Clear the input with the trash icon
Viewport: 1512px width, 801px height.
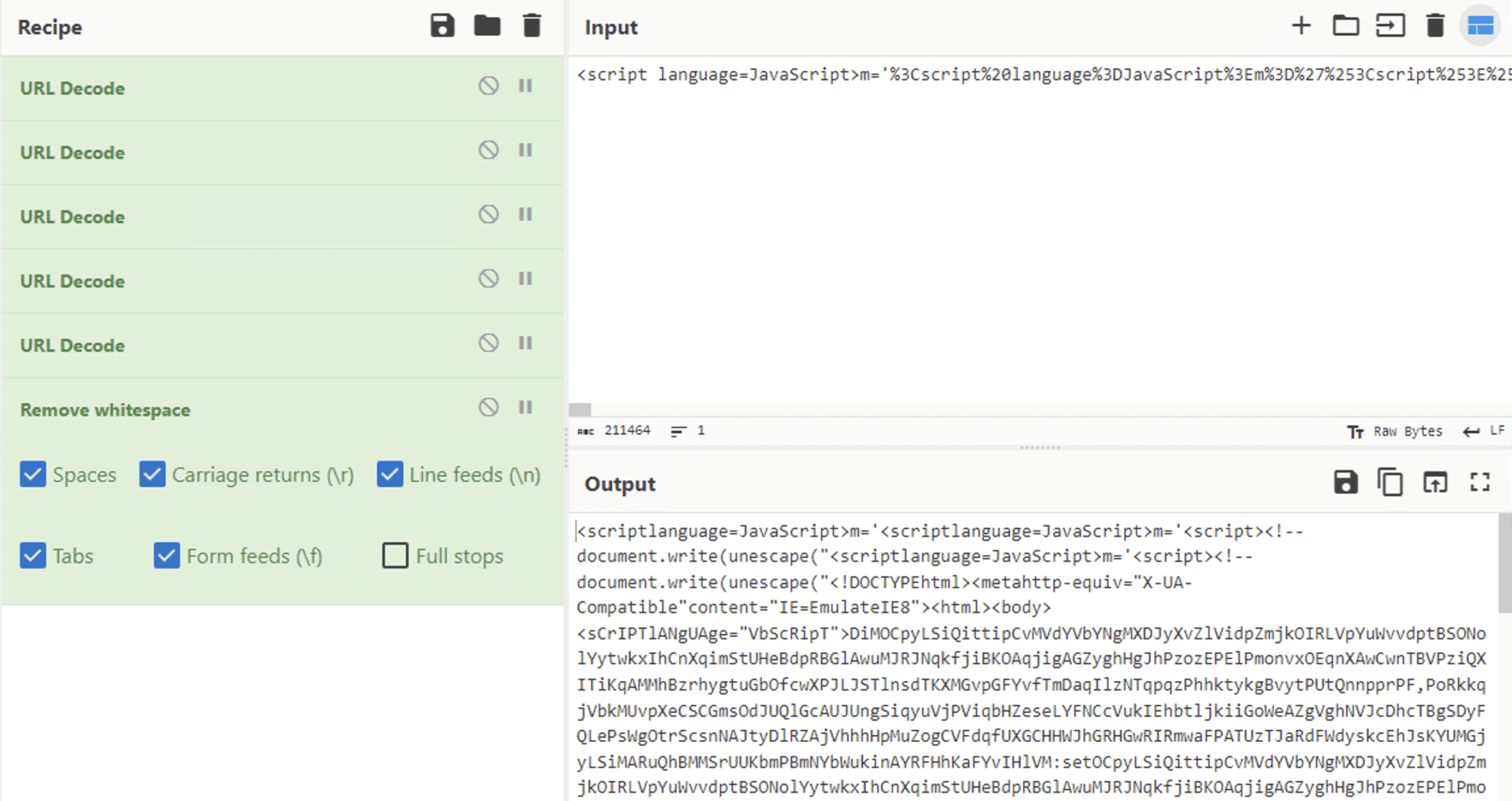pyautogui.click(x=1435, y=25)
